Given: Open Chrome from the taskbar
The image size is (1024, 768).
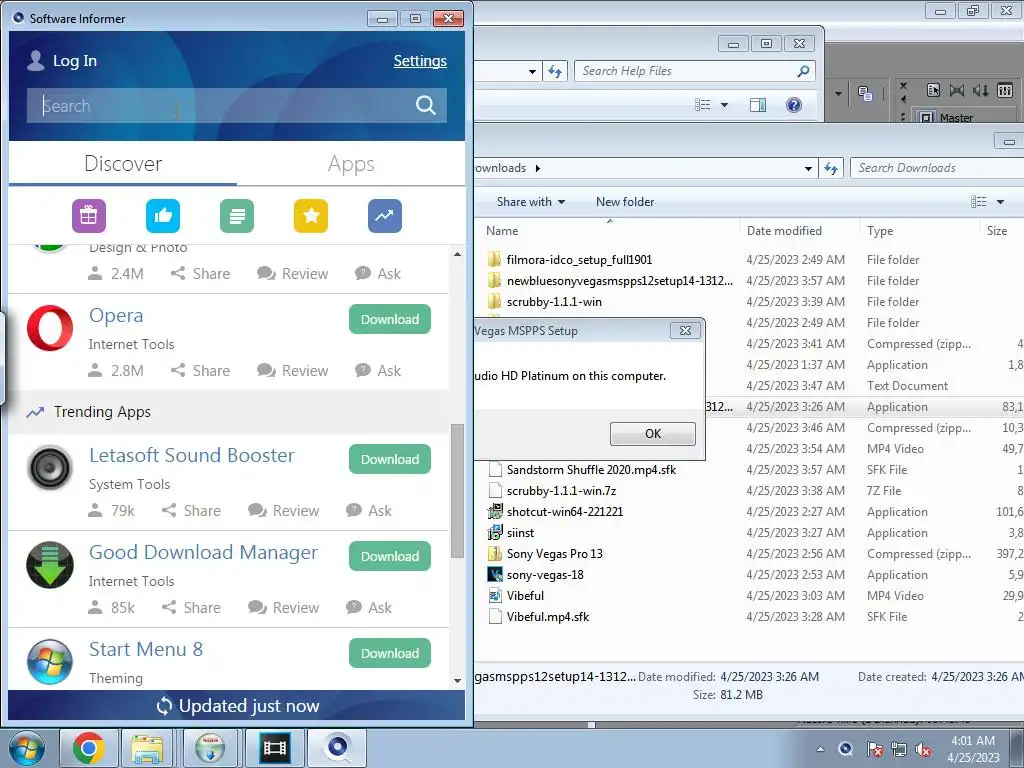Looking at the screenshot, I should tap(89, 748).
